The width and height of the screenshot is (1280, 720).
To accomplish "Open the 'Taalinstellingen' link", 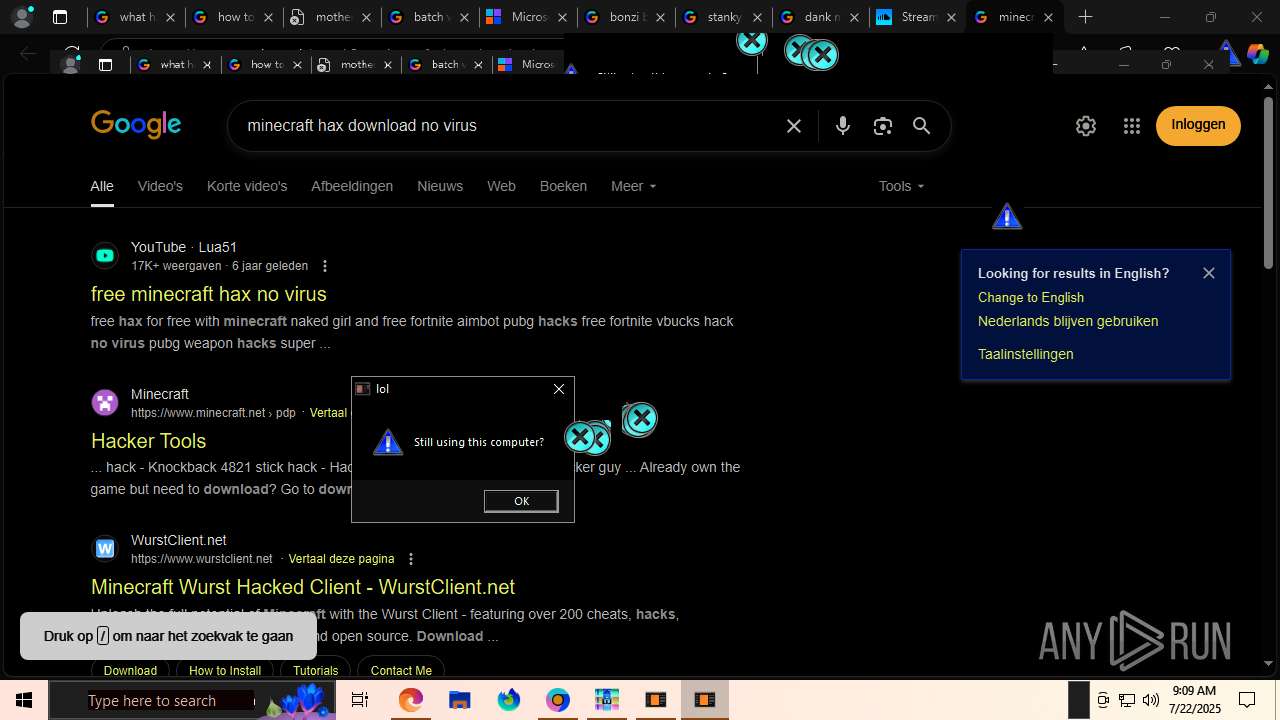I will click(1025, 354).
